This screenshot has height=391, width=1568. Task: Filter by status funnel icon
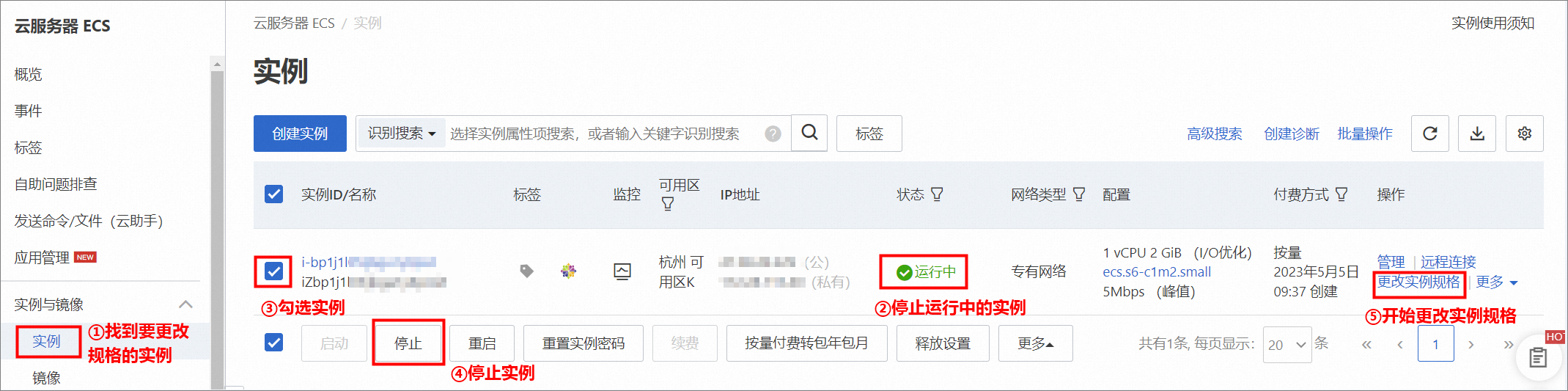click(x=937, y=194)
